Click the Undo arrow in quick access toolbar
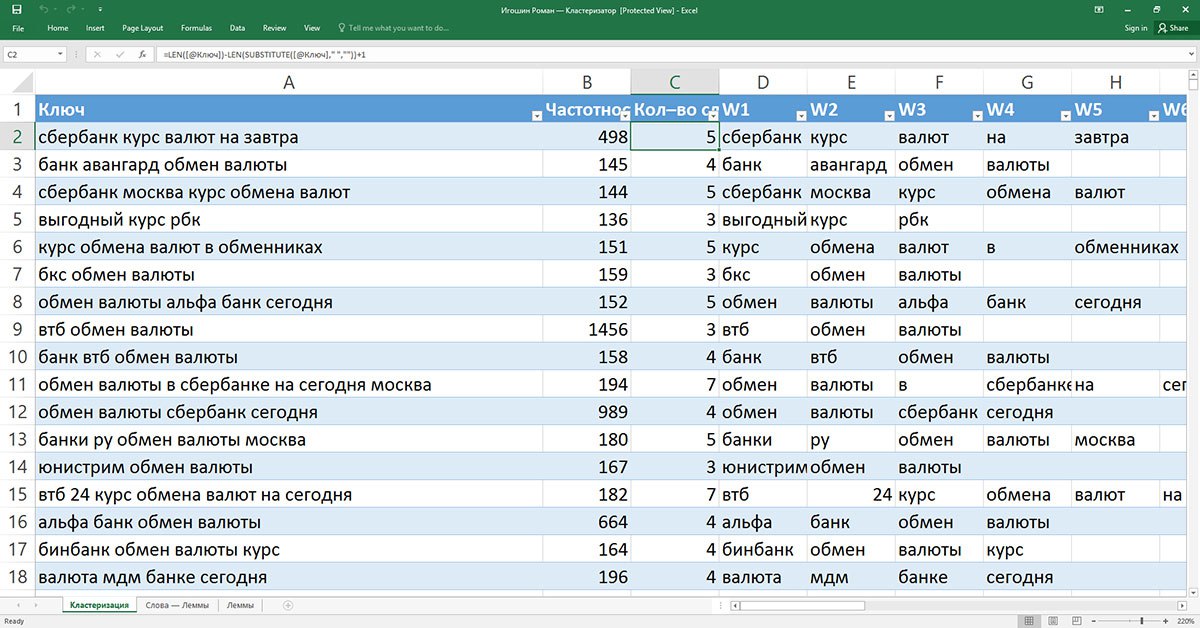Viewport: 1200px width, 628px height. click(x=44, y=9)
